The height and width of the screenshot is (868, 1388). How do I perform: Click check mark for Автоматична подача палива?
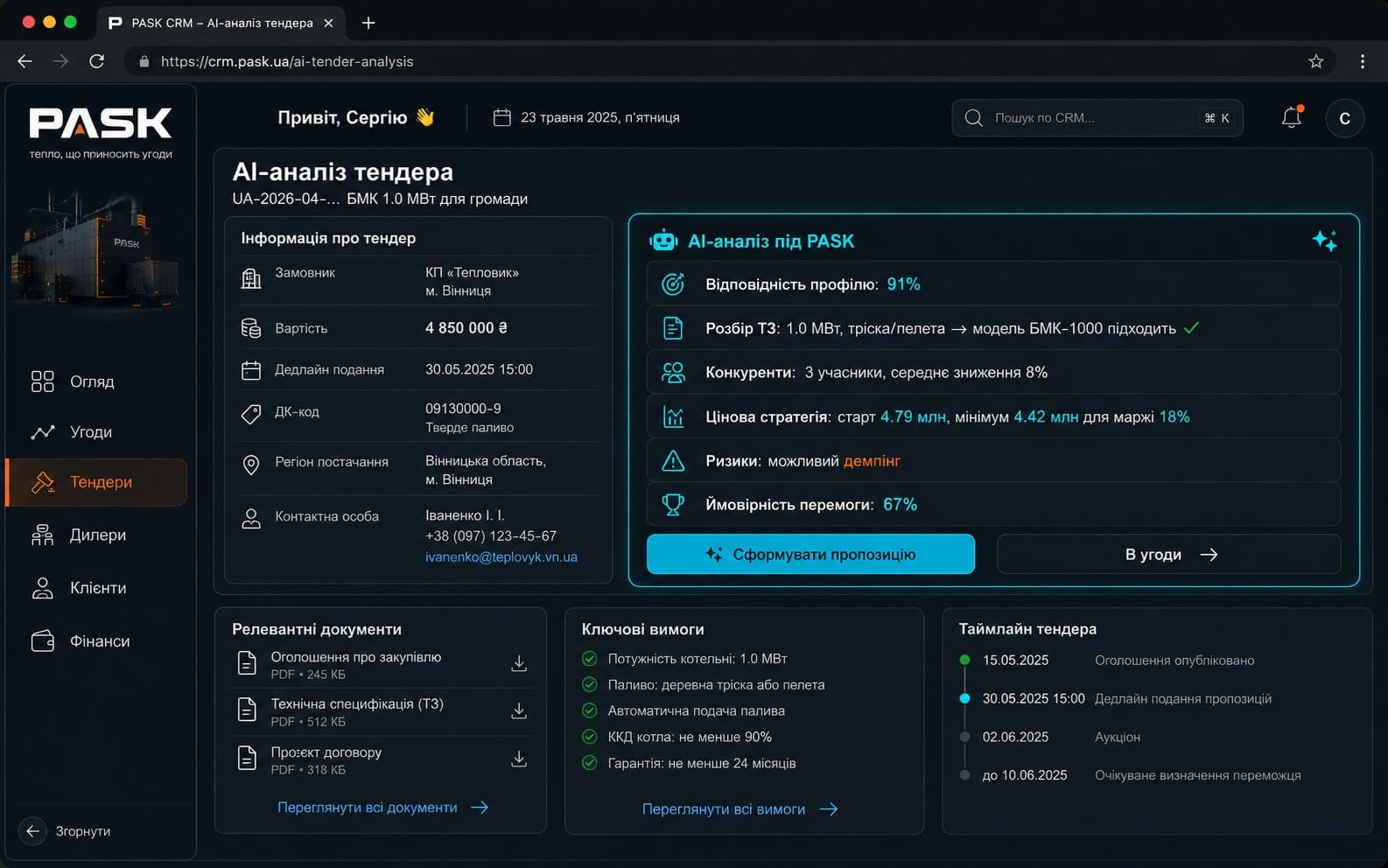(x=590, y=710)
